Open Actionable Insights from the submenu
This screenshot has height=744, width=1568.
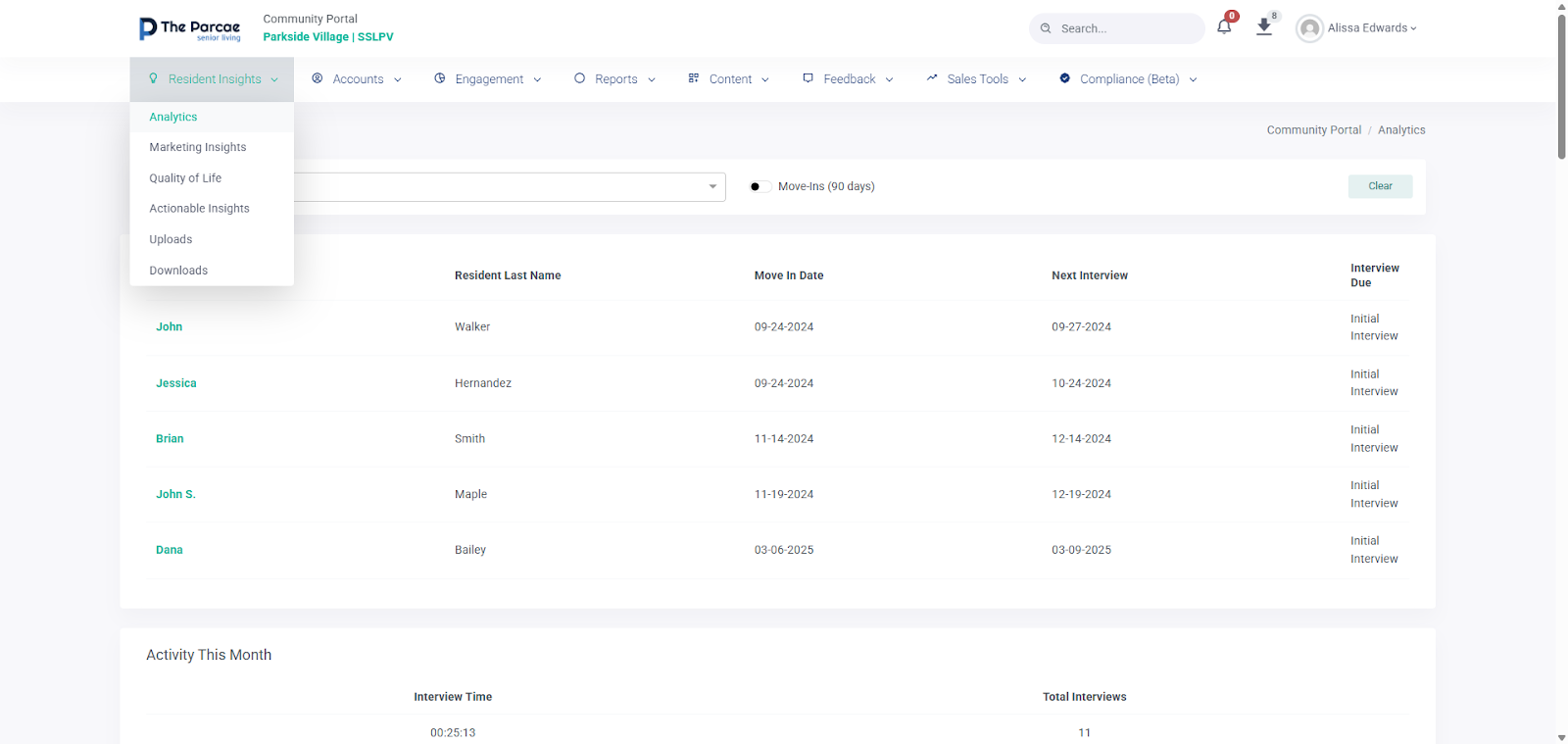click(199, 209)
